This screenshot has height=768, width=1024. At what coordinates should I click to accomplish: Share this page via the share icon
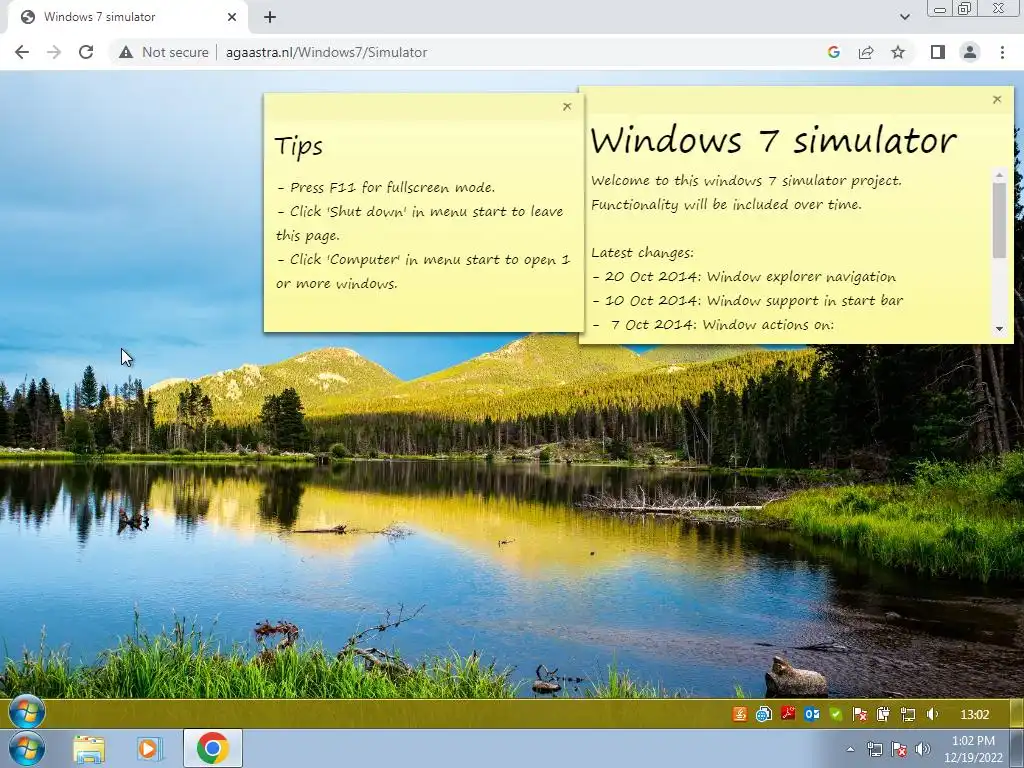[x=866, y=52]
